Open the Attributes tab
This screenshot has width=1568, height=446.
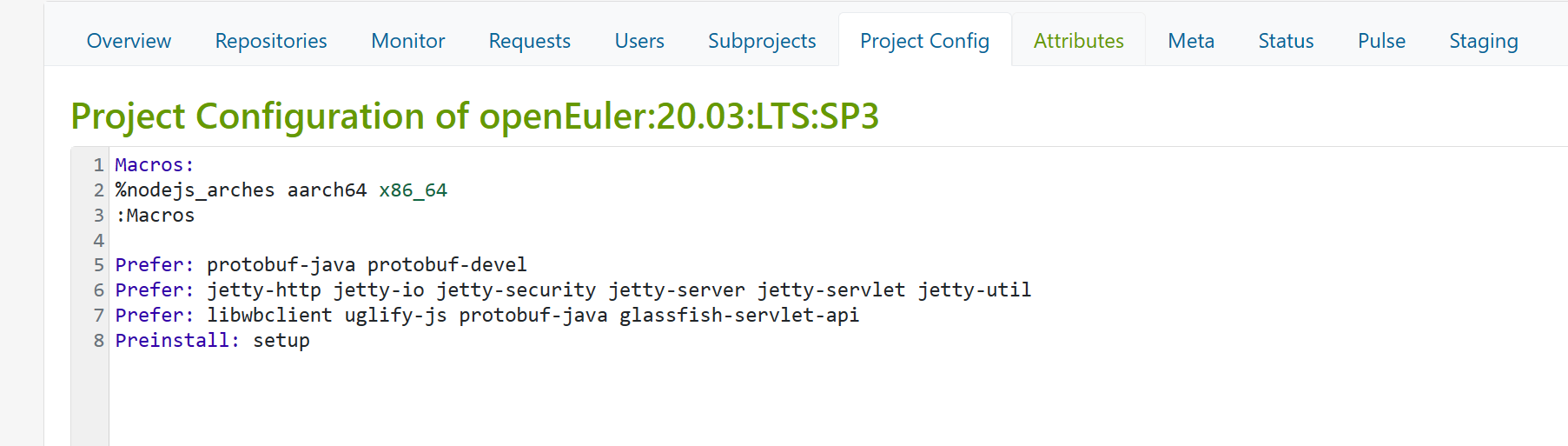click(1078, 41)
